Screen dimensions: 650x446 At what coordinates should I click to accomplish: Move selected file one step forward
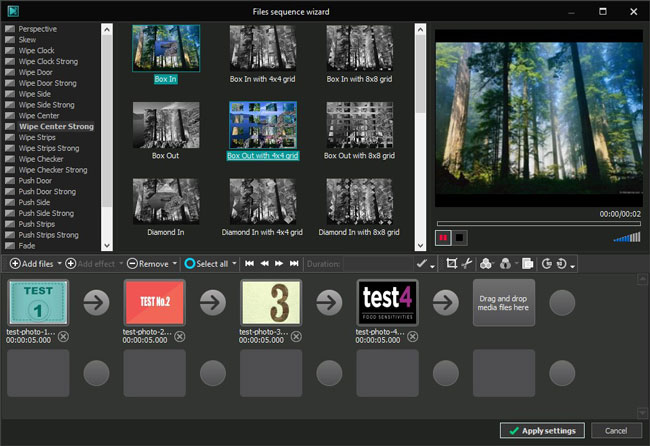click(x=279, y=264)
